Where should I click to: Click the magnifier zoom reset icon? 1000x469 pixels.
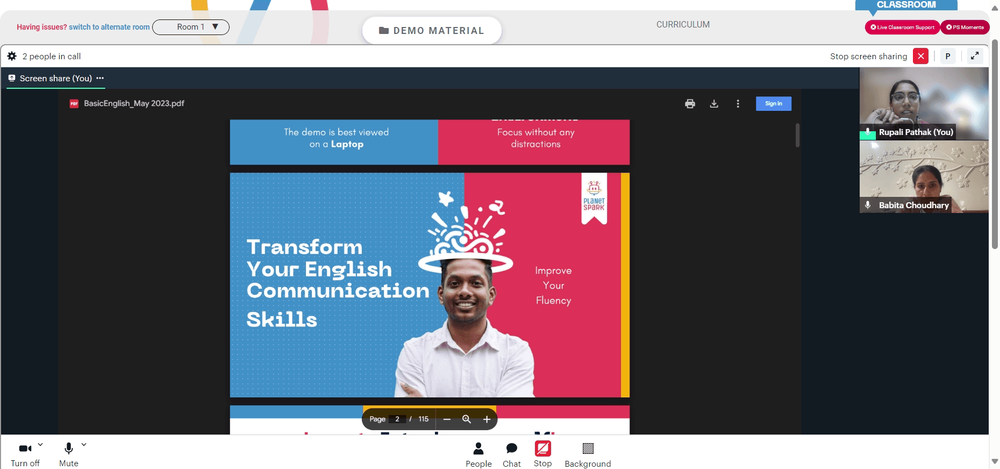467,419
